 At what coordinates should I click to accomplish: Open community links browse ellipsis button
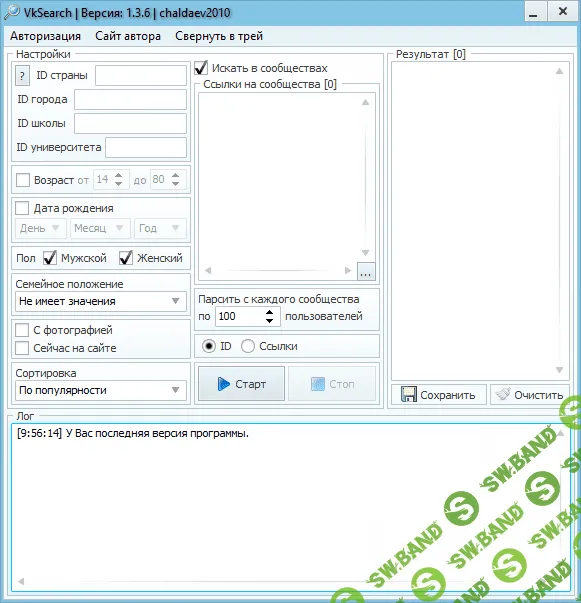click(366, 272)
